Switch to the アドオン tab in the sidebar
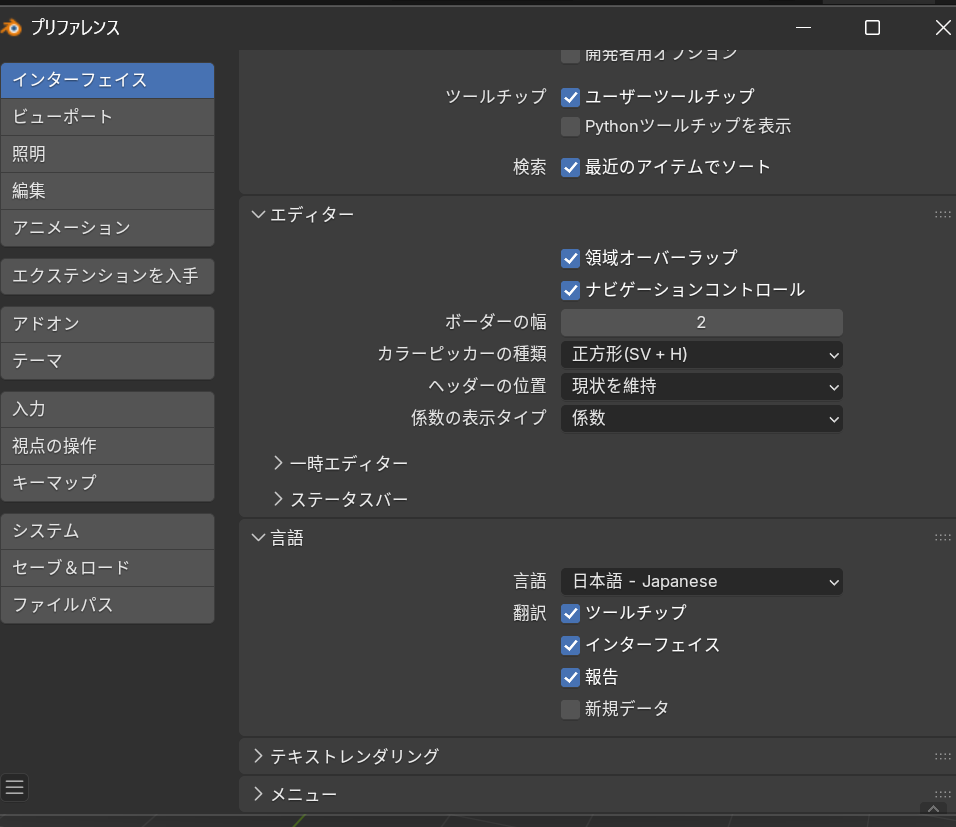 (x=107, y=324)
